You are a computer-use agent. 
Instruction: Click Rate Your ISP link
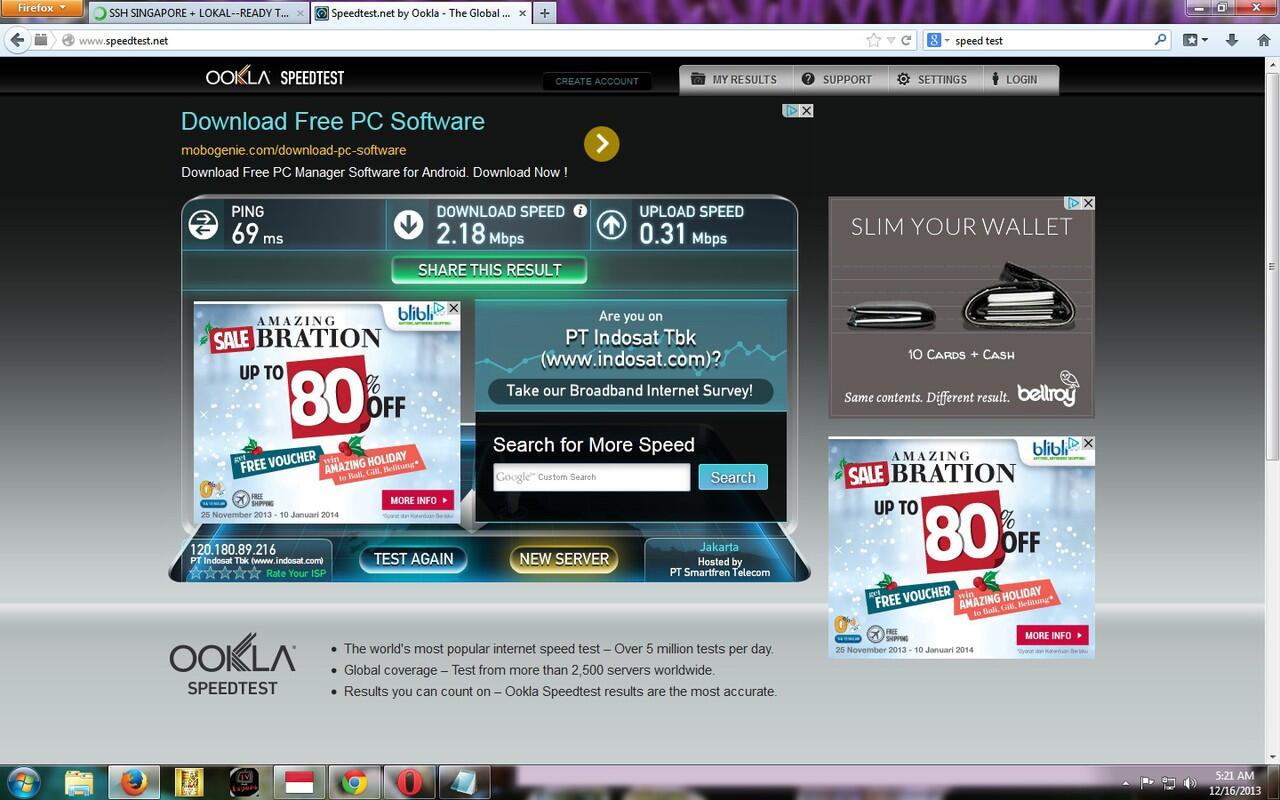[x=296, y=574]
